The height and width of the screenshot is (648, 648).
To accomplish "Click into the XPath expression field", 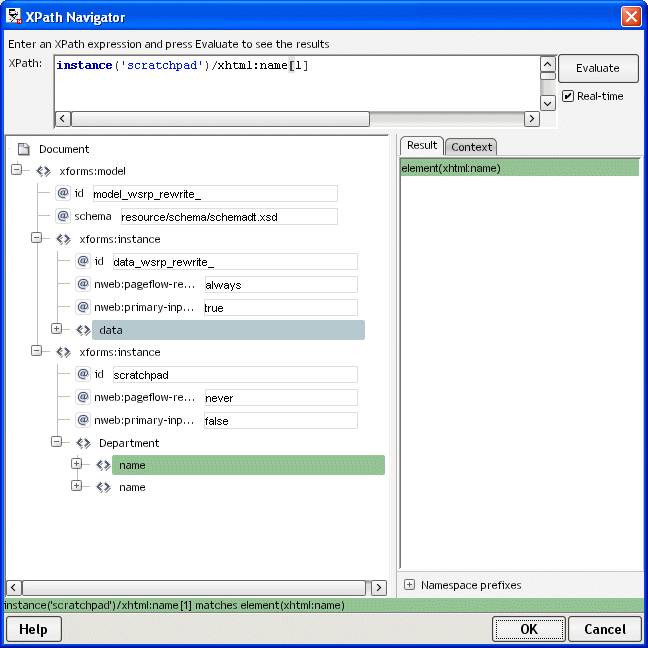I will (297, 83).
